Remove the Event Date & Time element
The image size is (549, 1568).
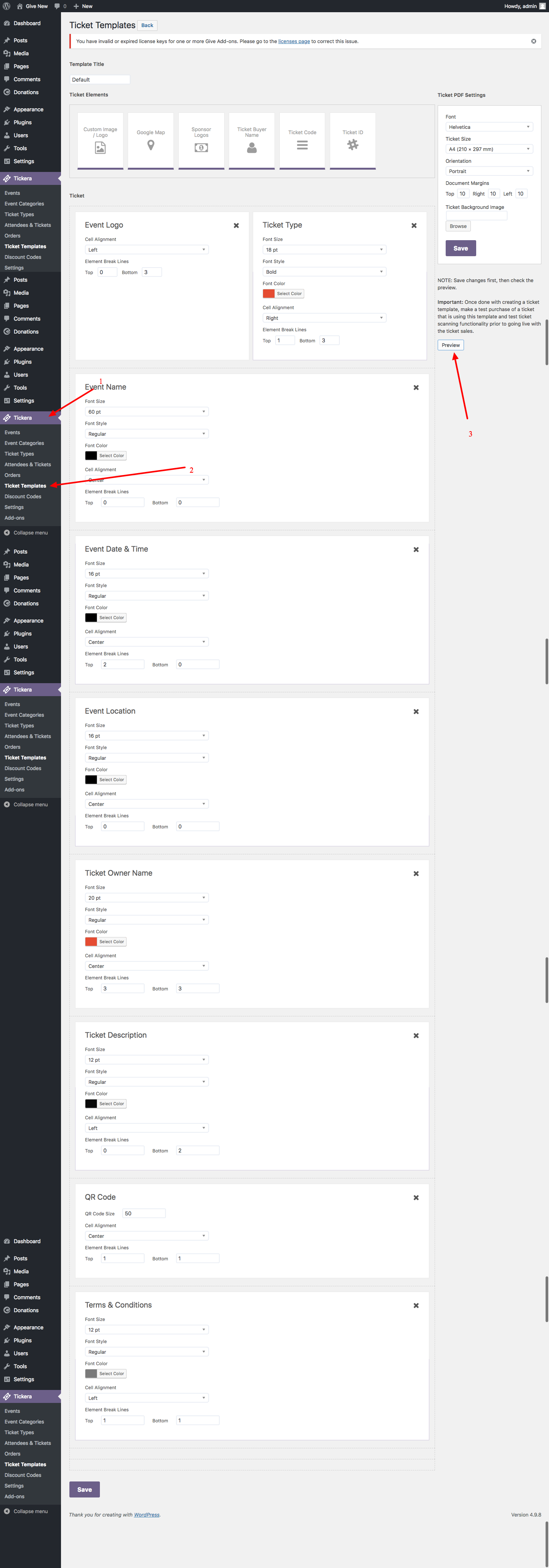click(x=416, y=549)
